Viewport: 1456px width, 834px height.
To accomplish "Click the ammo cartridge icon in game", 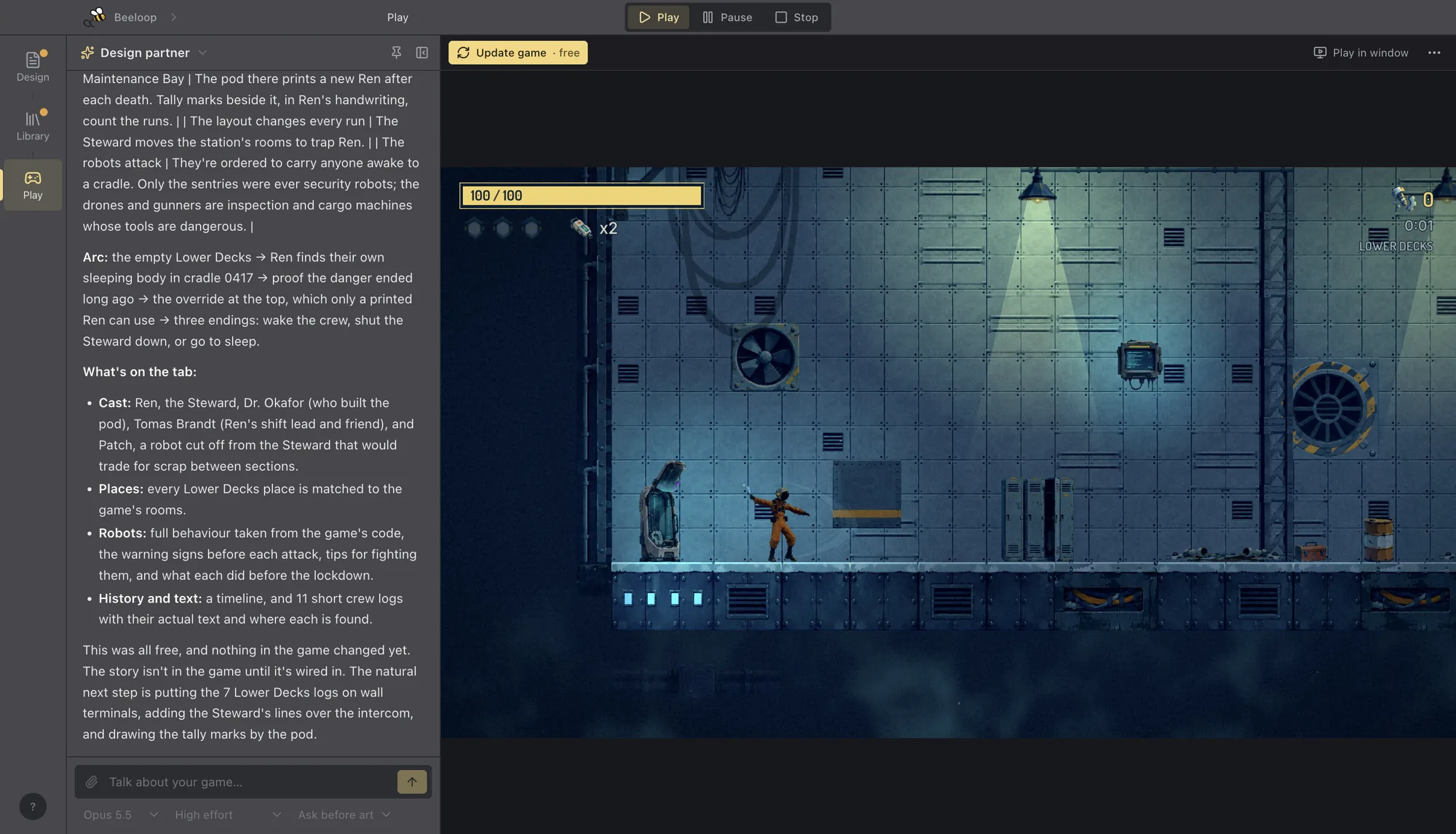I will (x=581, y=228).
